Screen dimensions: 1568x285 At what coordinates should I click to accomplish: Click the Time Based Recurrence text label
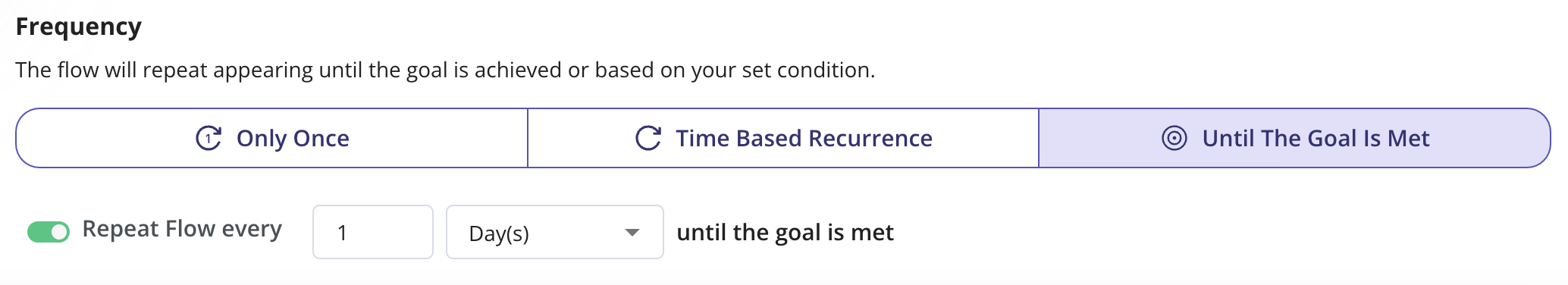(x=804, y=138)
